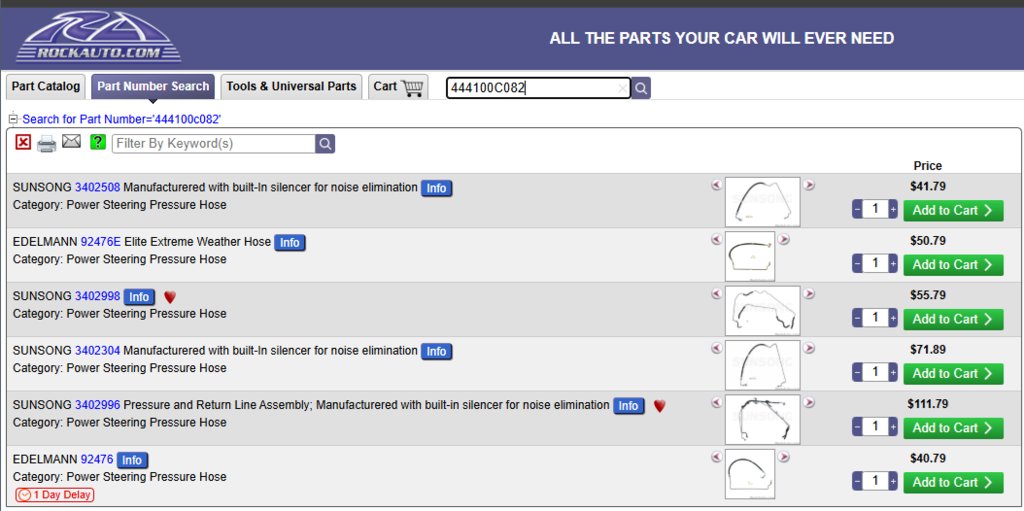The height and width of the screenshot is (511, 1024).
Task: Click the Info button for EDELMANN 92476
Action: [132, 460]
